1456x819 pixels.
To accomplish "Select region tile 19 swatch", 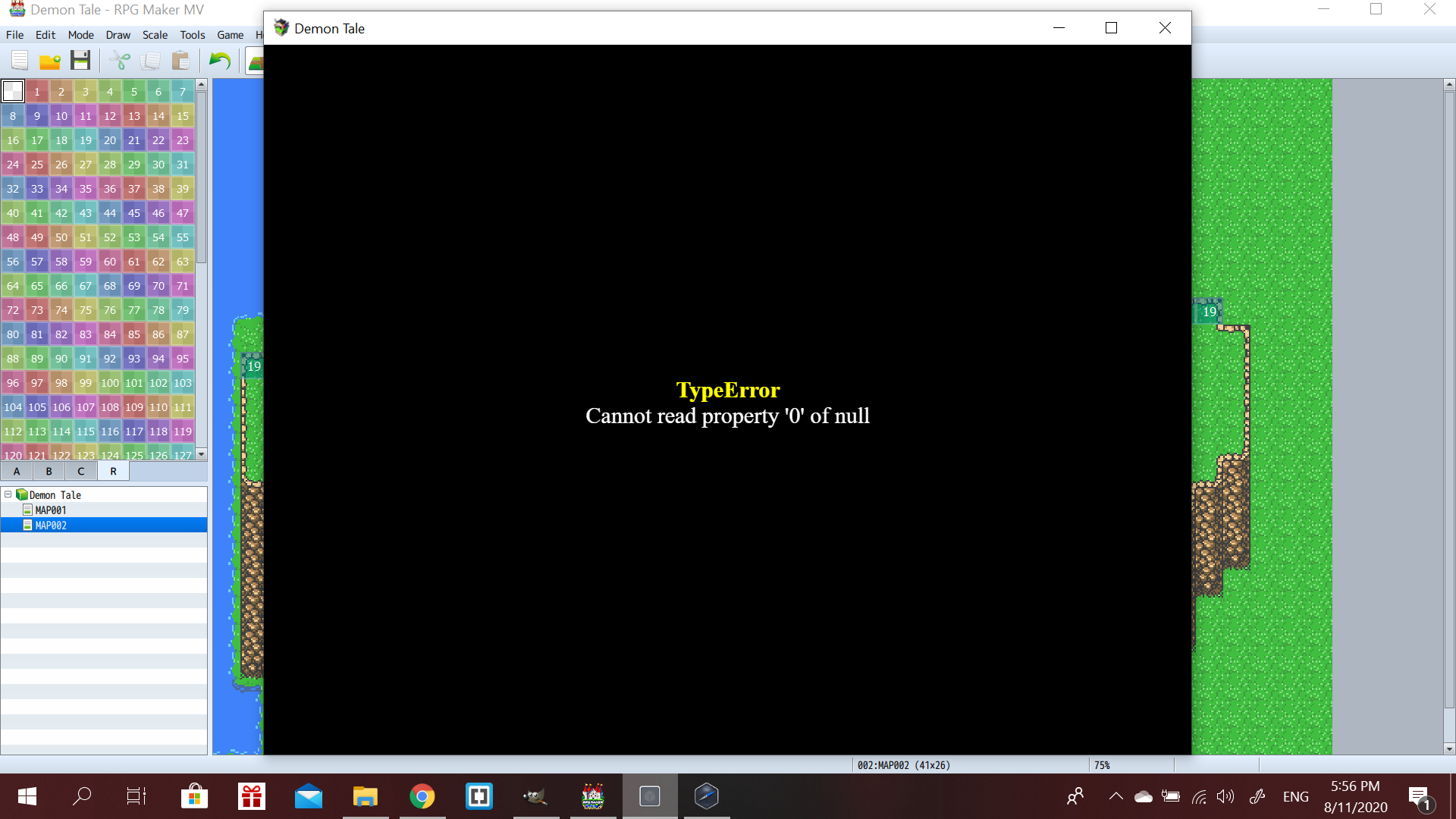I will point(86,140).
